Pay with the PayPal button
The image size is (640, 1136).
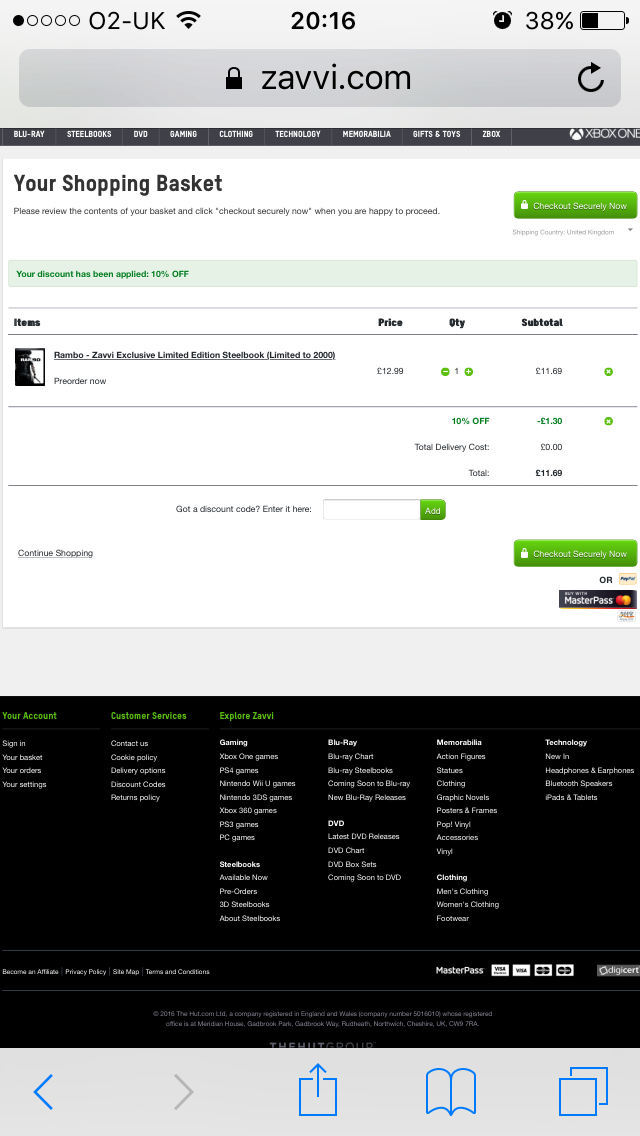(628, 579)
